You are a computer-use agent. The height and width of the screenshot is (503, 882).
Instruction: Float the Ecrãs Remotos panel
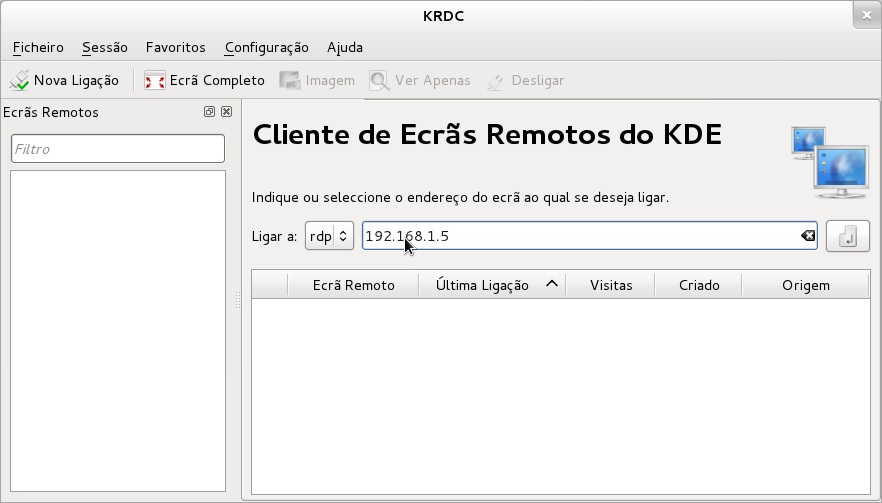click(x=210, y=112)
